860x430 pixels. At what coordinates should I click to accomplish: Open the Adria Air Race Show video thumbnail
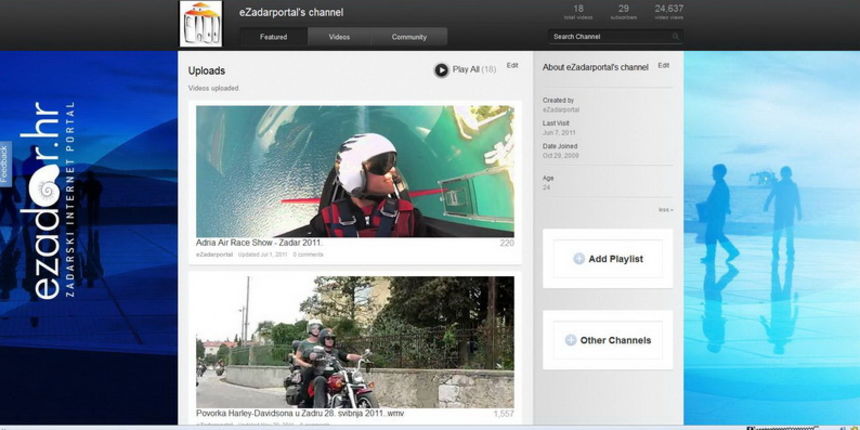(355, 171)
